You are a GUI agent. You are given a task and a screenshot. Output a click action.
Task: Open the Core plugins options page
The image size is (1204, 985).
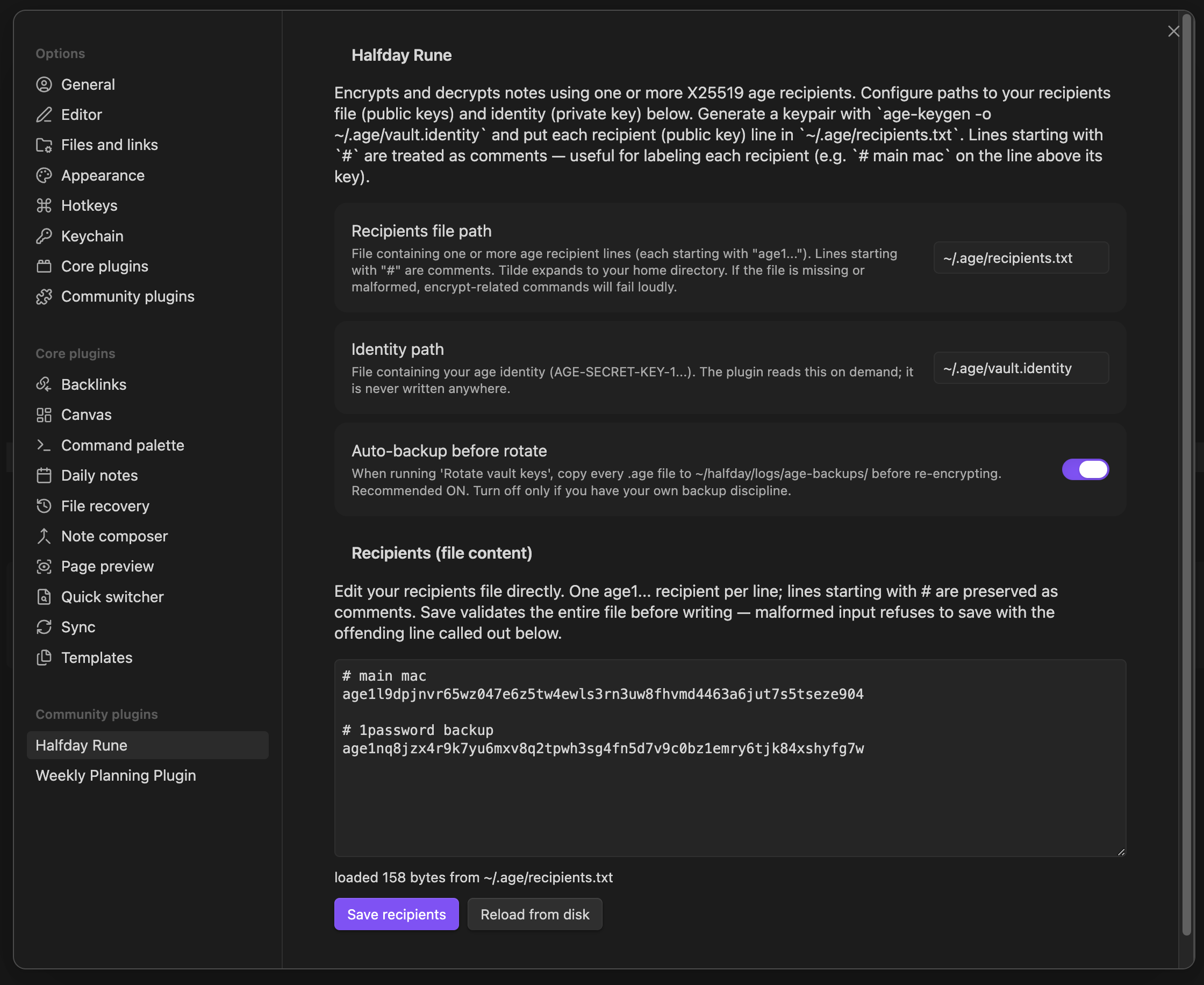(147, 266)
